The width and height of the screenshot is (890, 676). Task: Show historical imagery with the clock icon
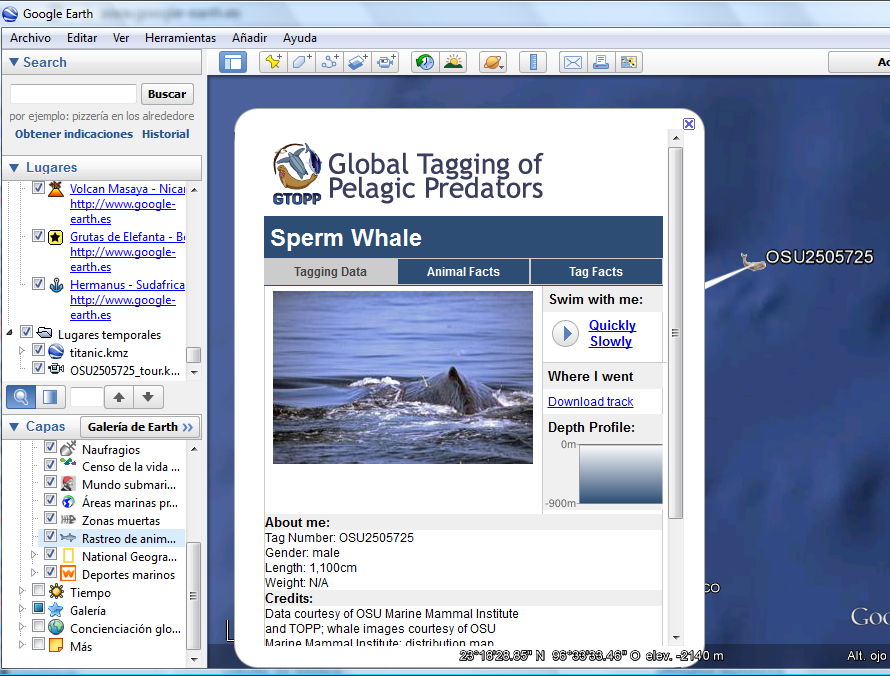[x=425, y=62]
